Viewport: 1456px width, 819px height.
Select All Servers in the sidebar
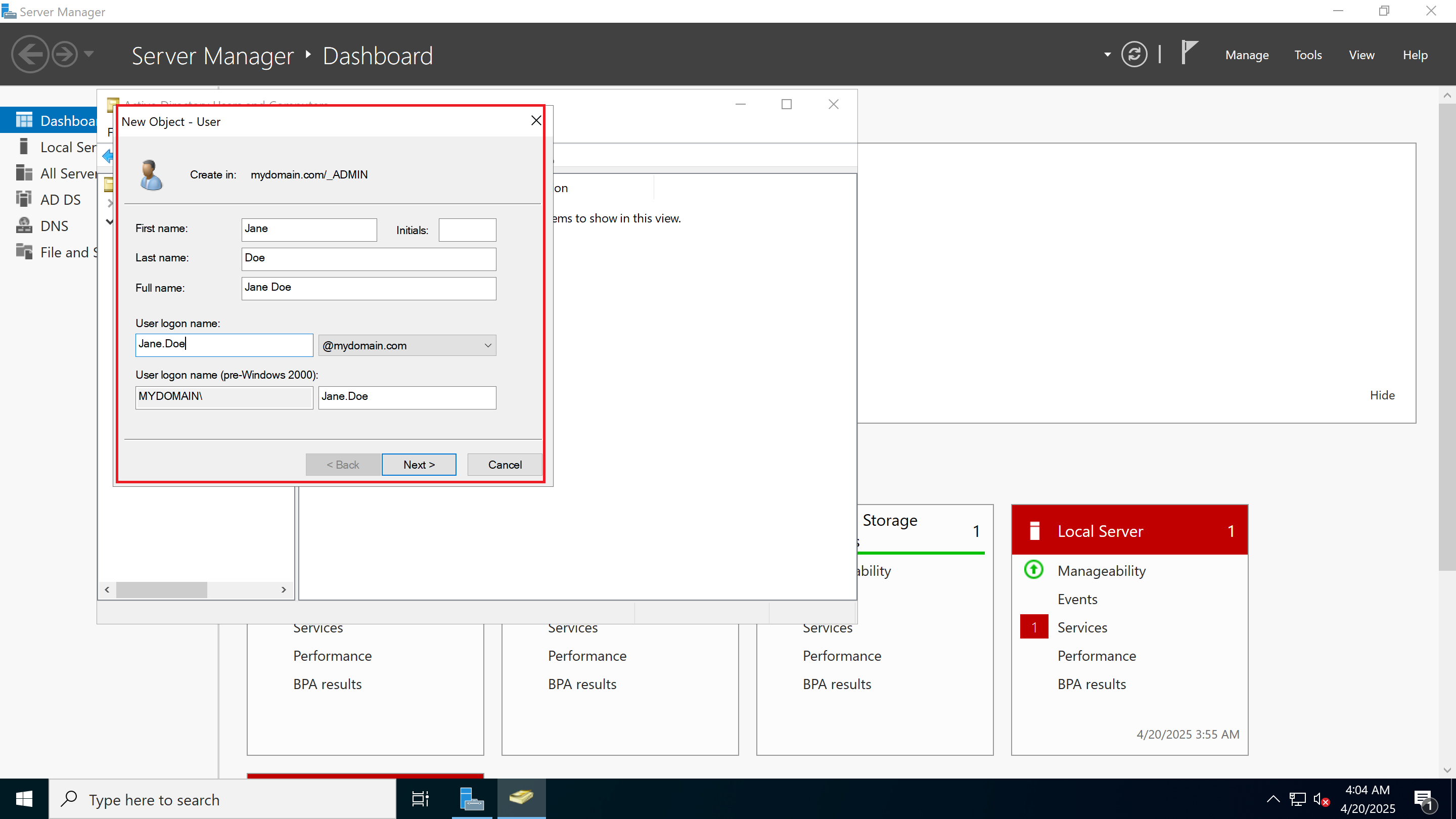[50, 173]
